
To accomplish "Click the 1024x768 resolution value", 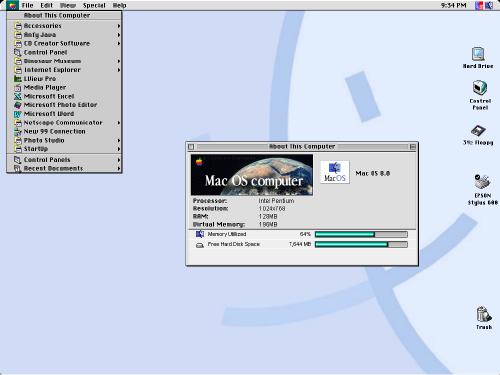I will click(272, 209).
